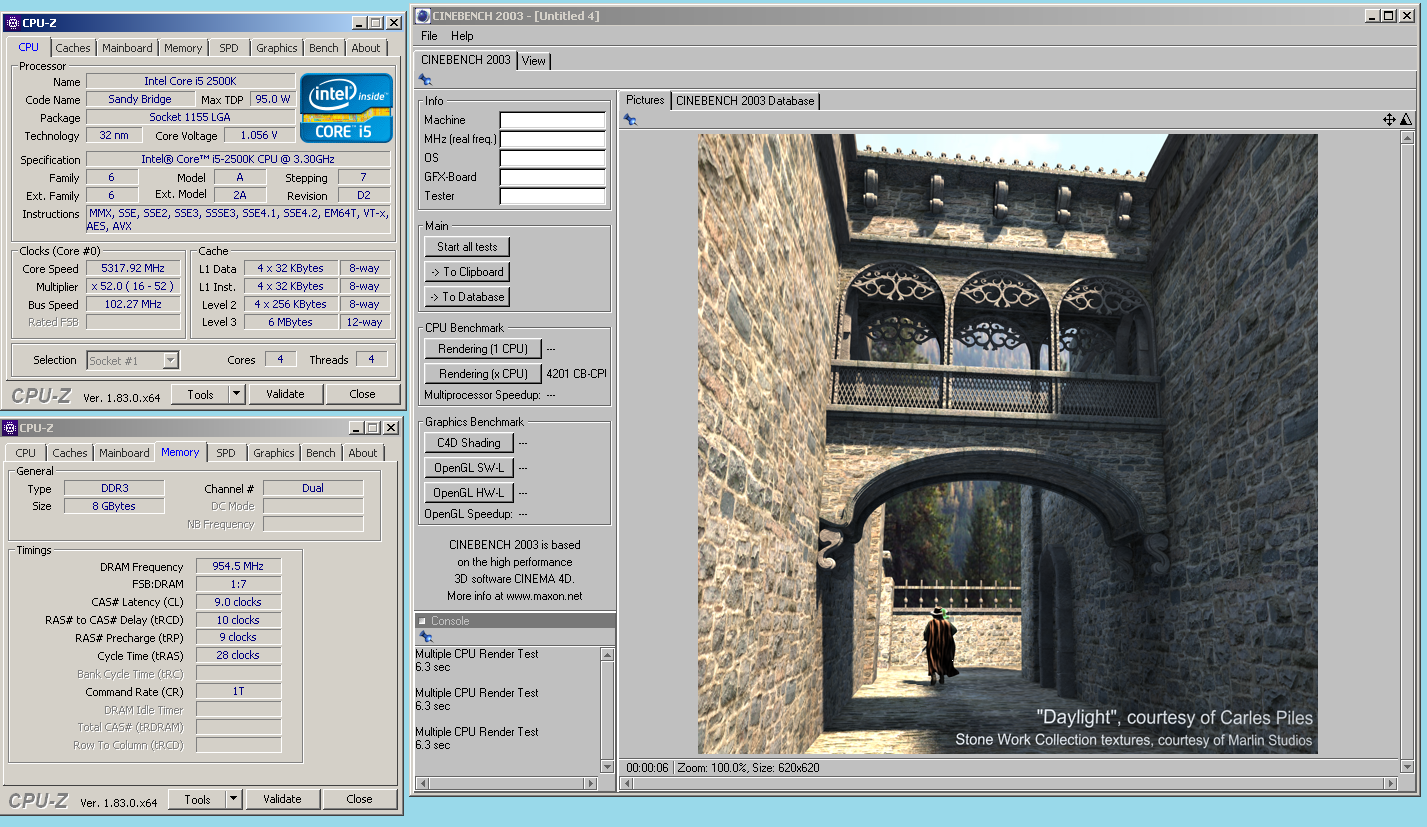Screen dimensions: 1427x827
Task: Open Bench tab in top CPU-Z window
Action: coord(324,48)
